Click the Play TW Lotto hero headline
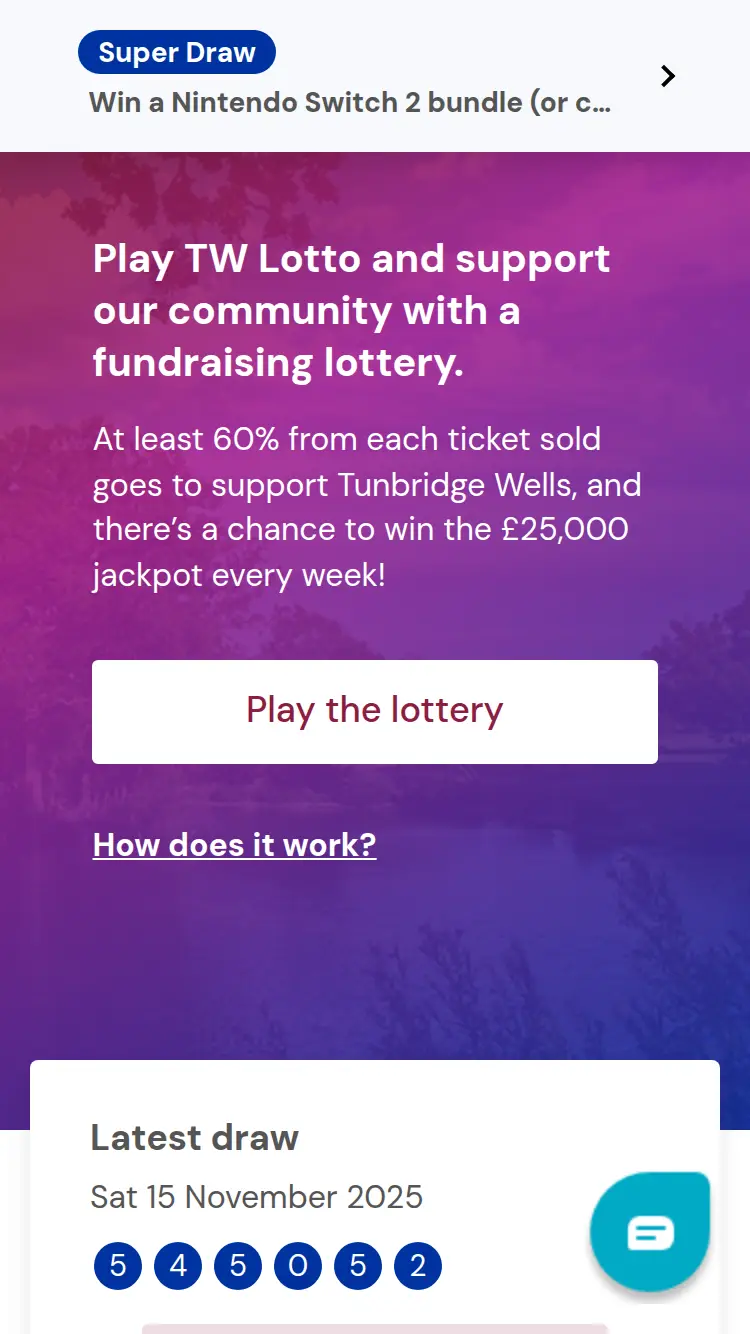 pyautogui.click(x=351, y=311)
